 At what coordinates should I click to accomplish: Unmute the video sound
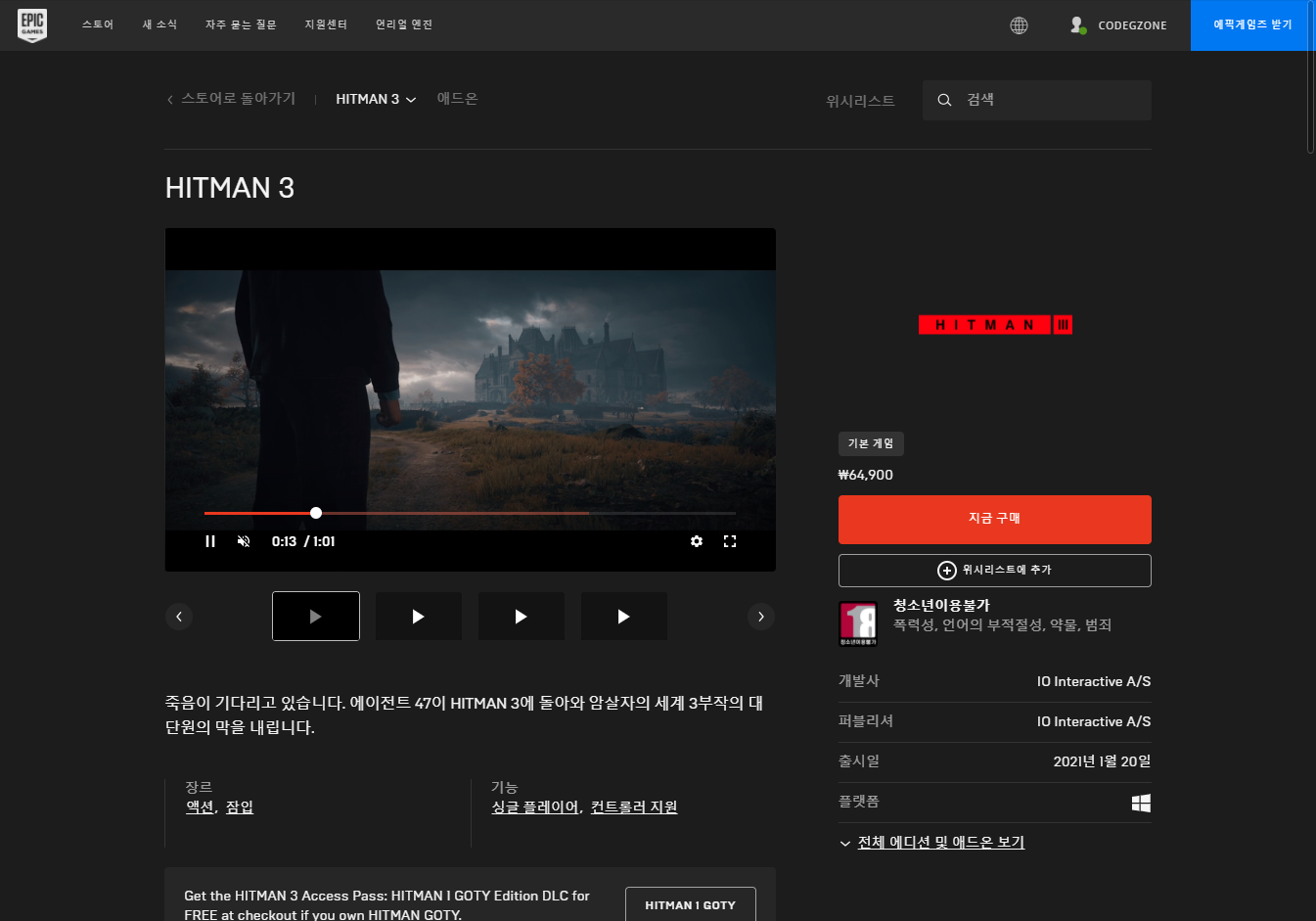pos(244,541)
